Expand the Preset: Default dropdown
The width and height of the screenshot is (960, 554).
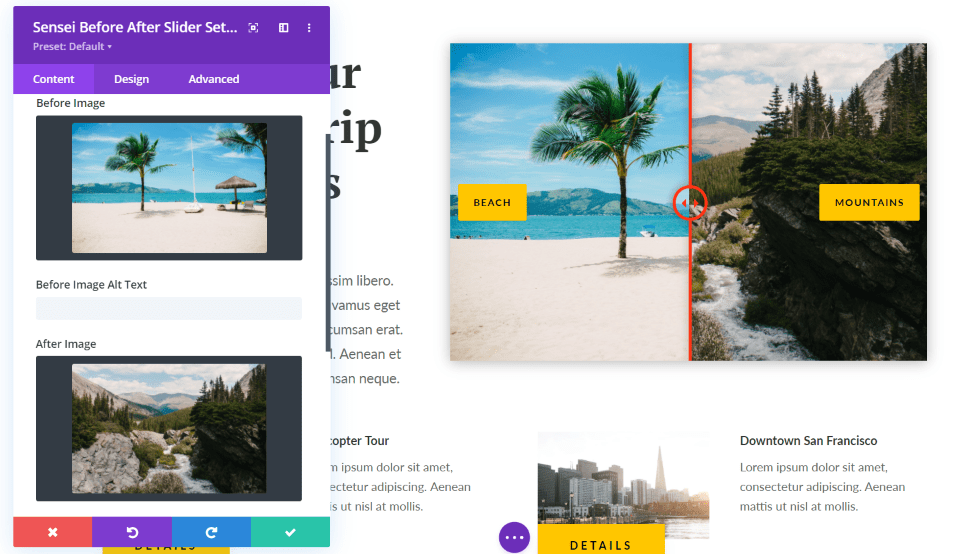pyautogui.click(x=72, y=47)
